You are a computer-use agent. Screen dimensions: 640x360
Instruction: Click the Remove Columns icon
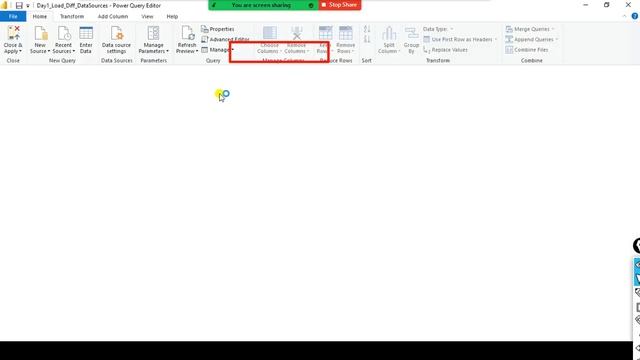297,33
